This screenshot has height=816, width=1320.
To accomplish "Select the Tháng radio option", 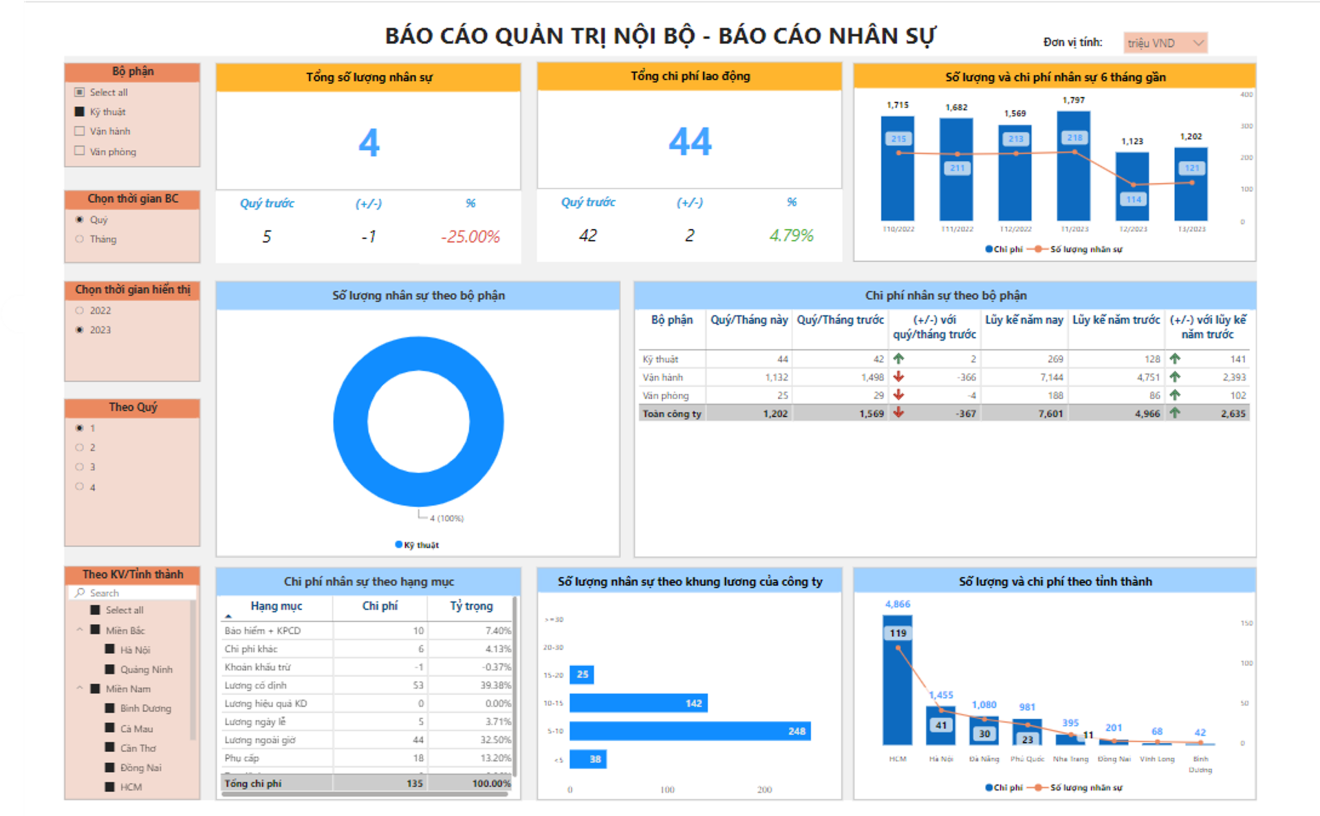I will tap(80, 239).
